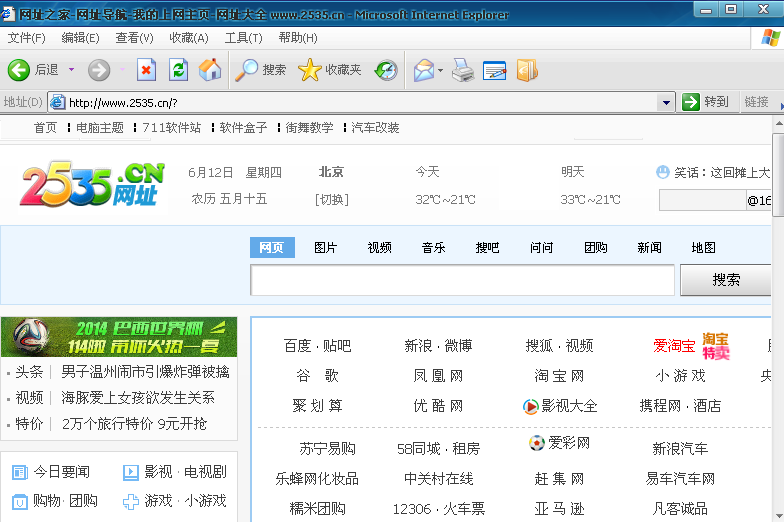Screen dimensions: 784x522
Task: Open the 收藏(A) menu
Action: pos(188,38)
